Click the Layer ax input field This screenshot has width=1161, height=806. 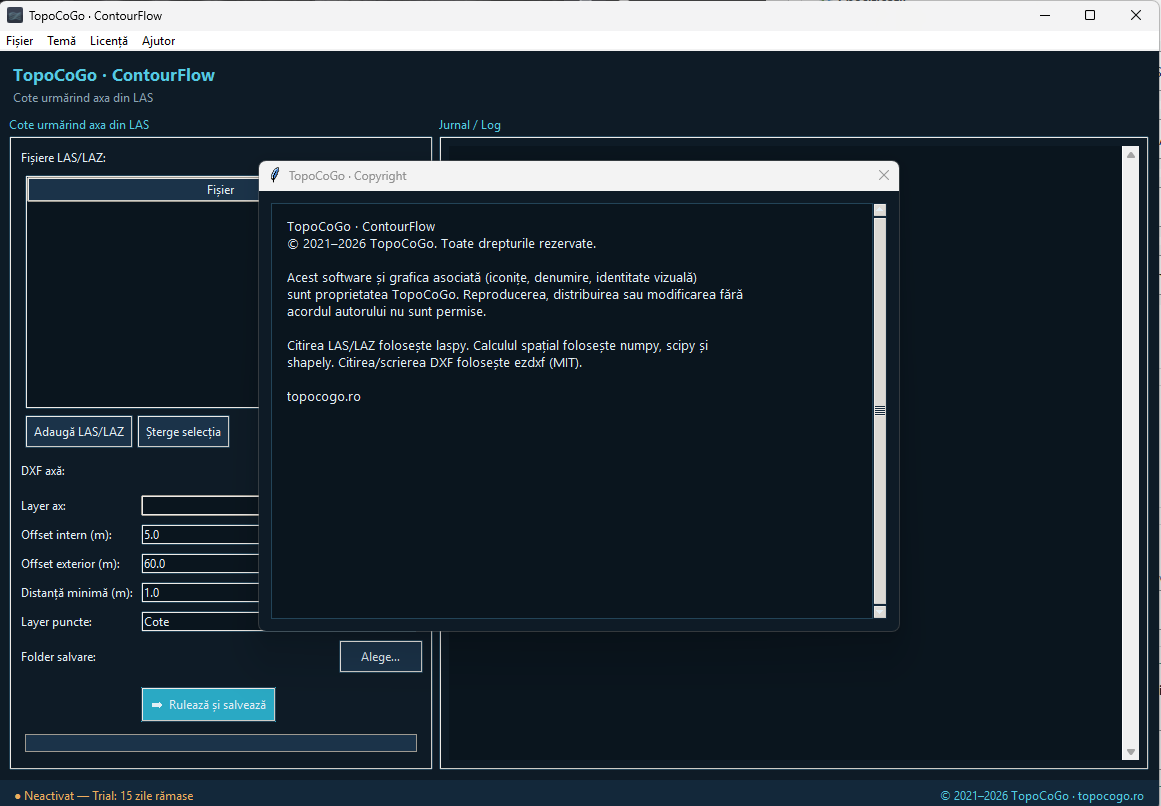200,506
